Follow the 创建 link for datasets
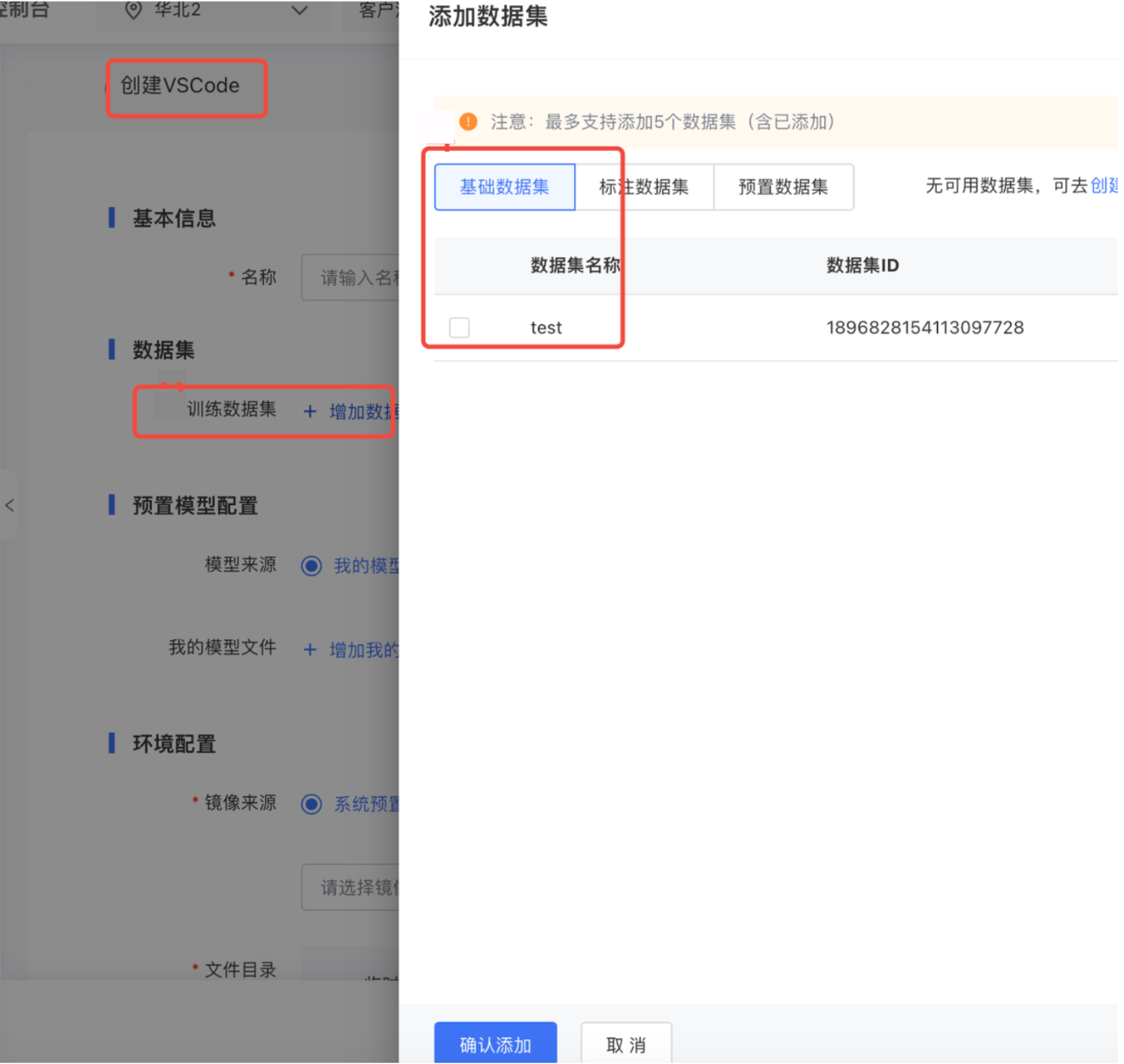 click(1104, 185)
